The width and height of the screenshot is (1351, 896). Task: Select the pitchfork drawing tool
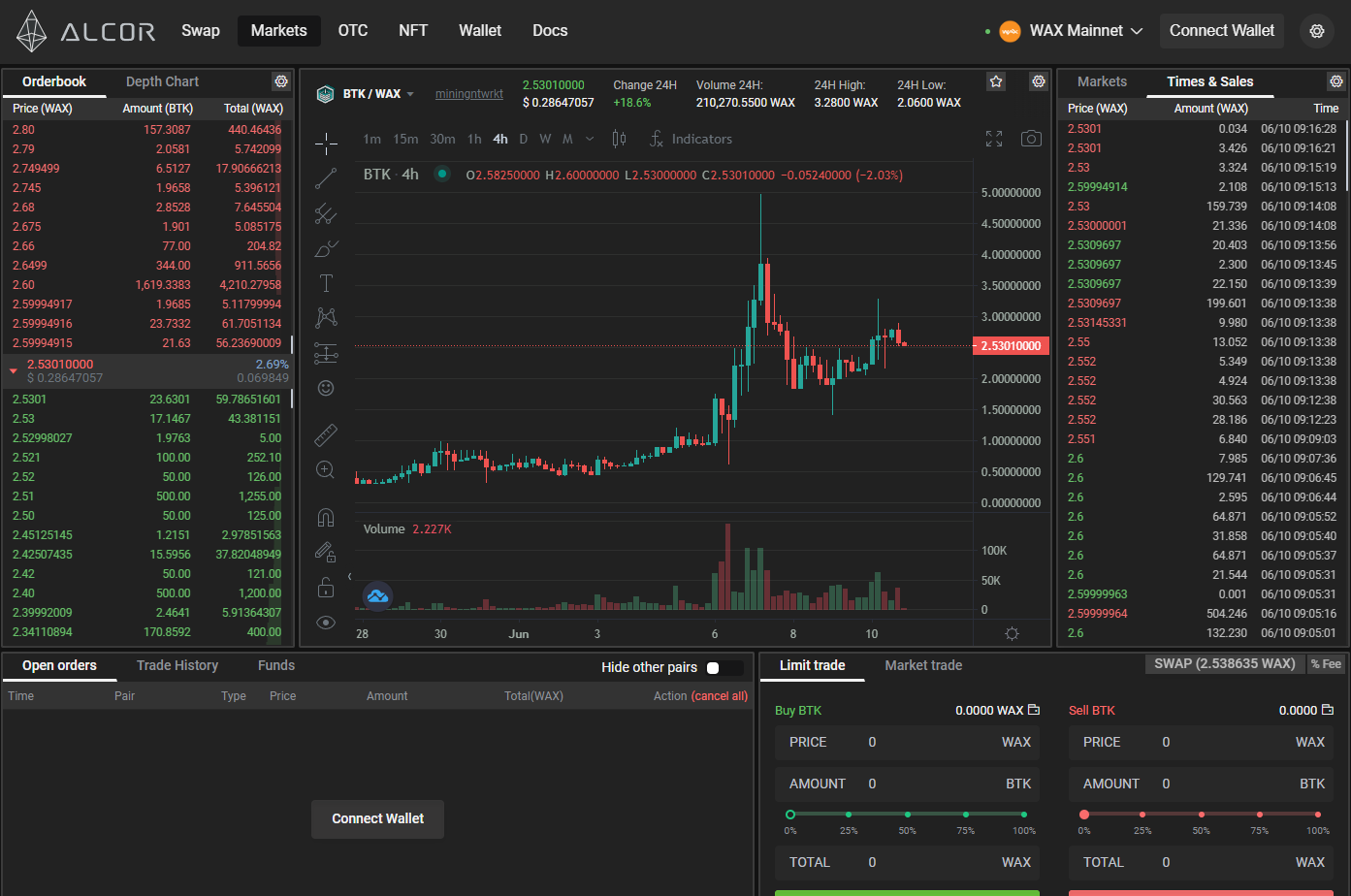pos(326,213)
